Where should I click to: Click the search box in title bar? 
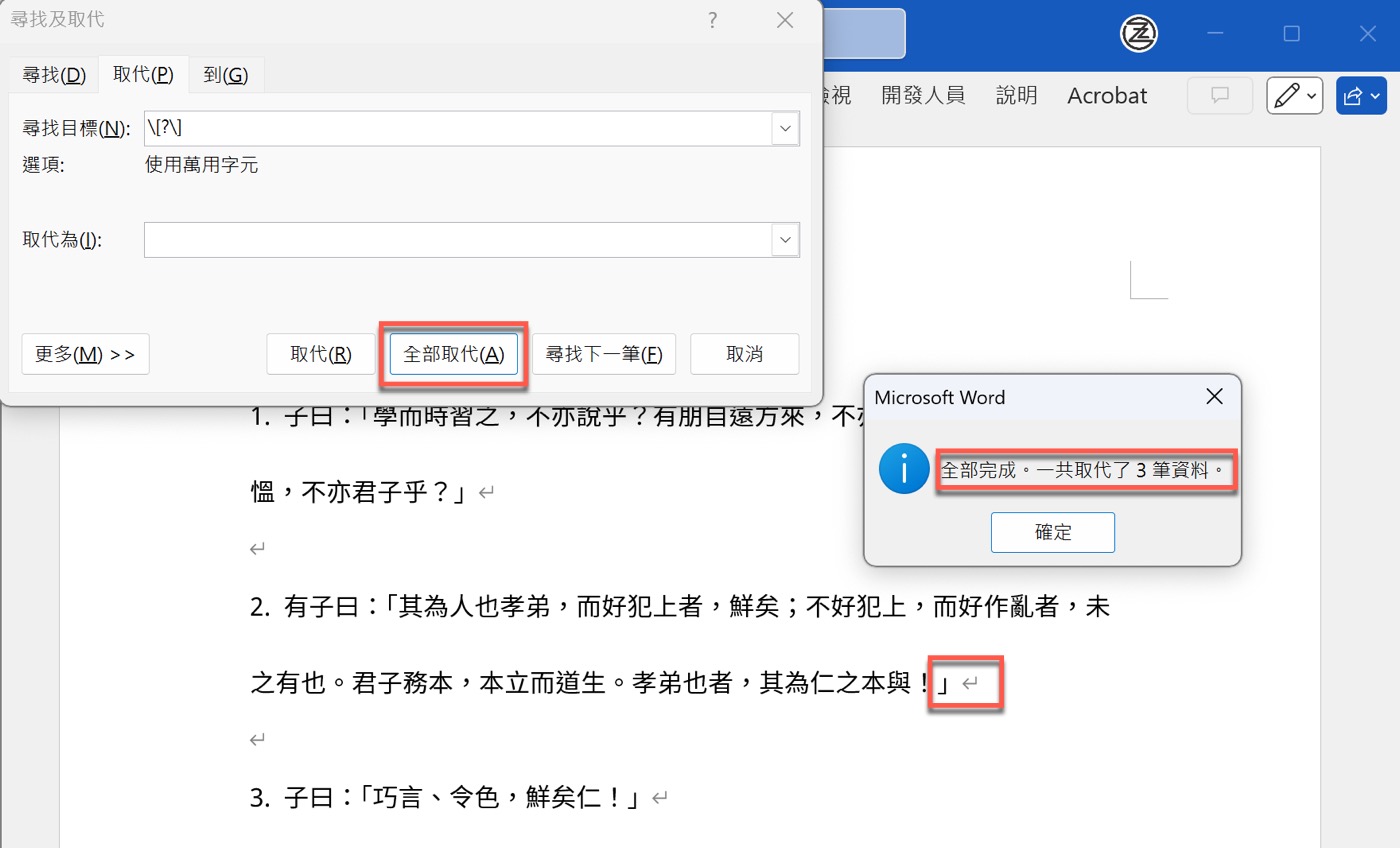[864, 34]
